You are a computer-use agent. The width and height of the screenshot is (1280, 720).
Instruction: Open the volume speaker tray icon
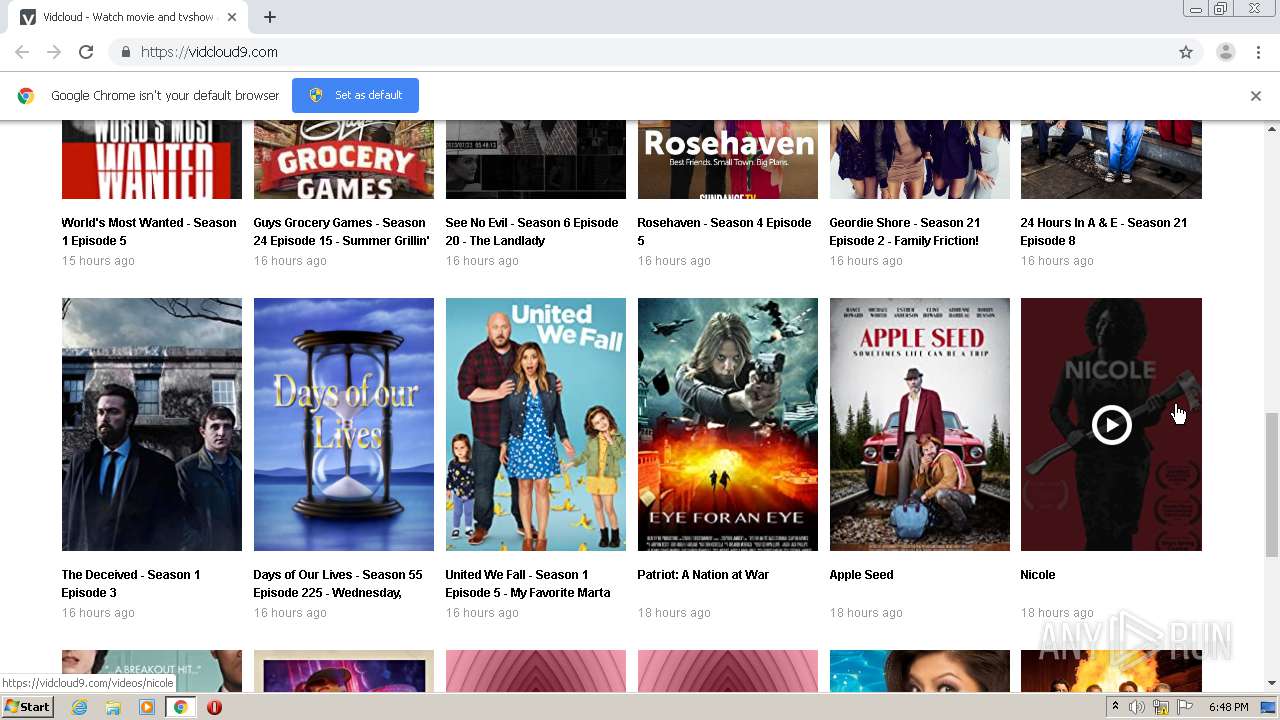(1137, 707)
